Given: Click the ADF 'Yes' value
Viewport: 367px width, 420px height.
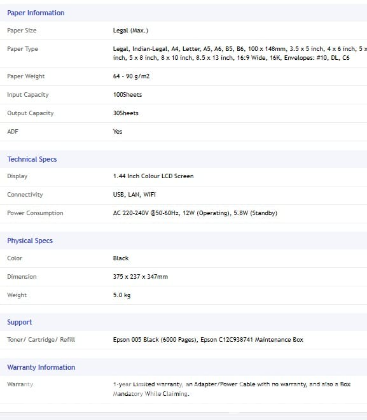Looking at the screenshot, I should [x=117, y=131].
